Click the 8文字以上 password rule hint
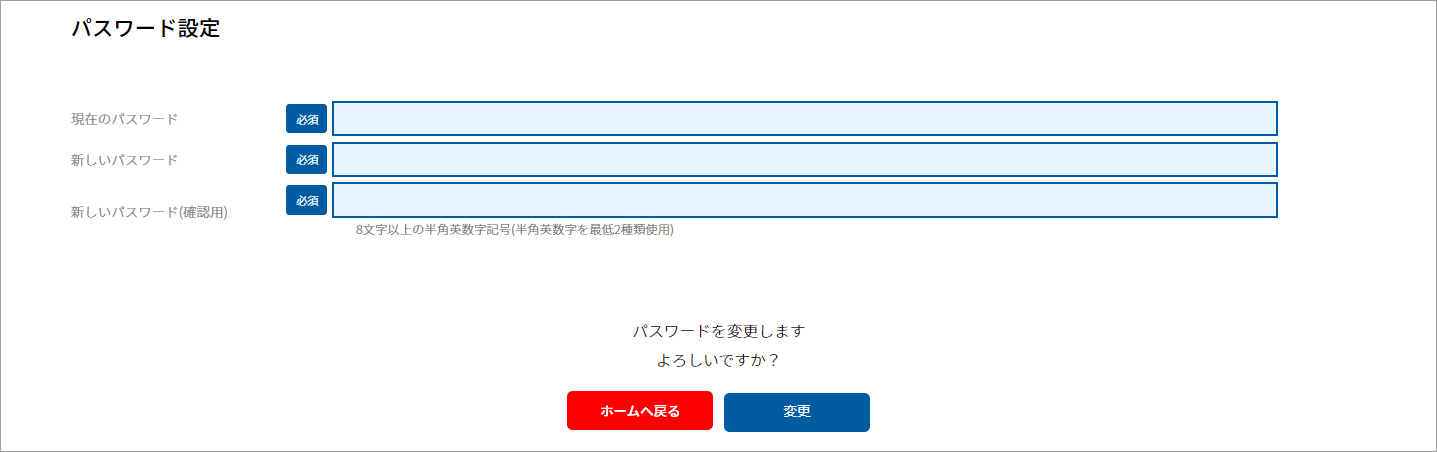The image size is (1437, 452). click(x=514, y=230)
